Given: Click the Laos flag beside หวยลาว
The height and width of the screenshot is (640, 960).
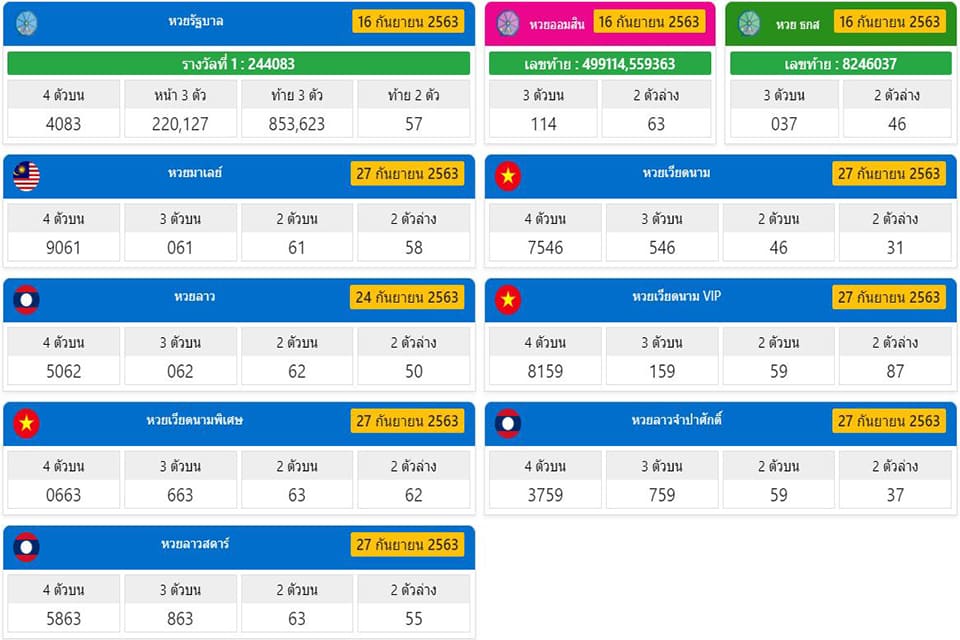Looking at the screenshot, I should point(26,300).
